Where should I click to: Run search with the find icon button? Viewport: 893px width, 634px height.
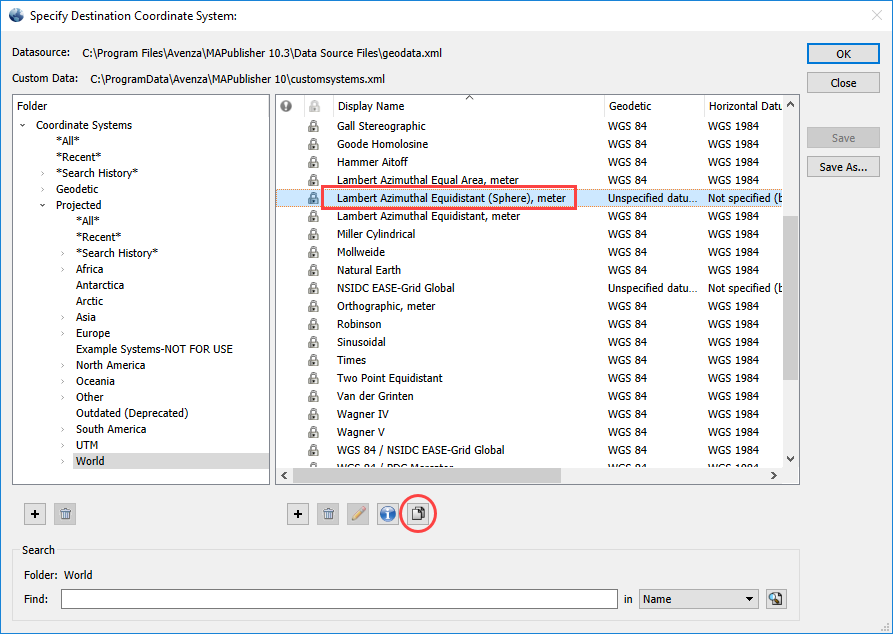pyautogui.click(x=776, y=599)
